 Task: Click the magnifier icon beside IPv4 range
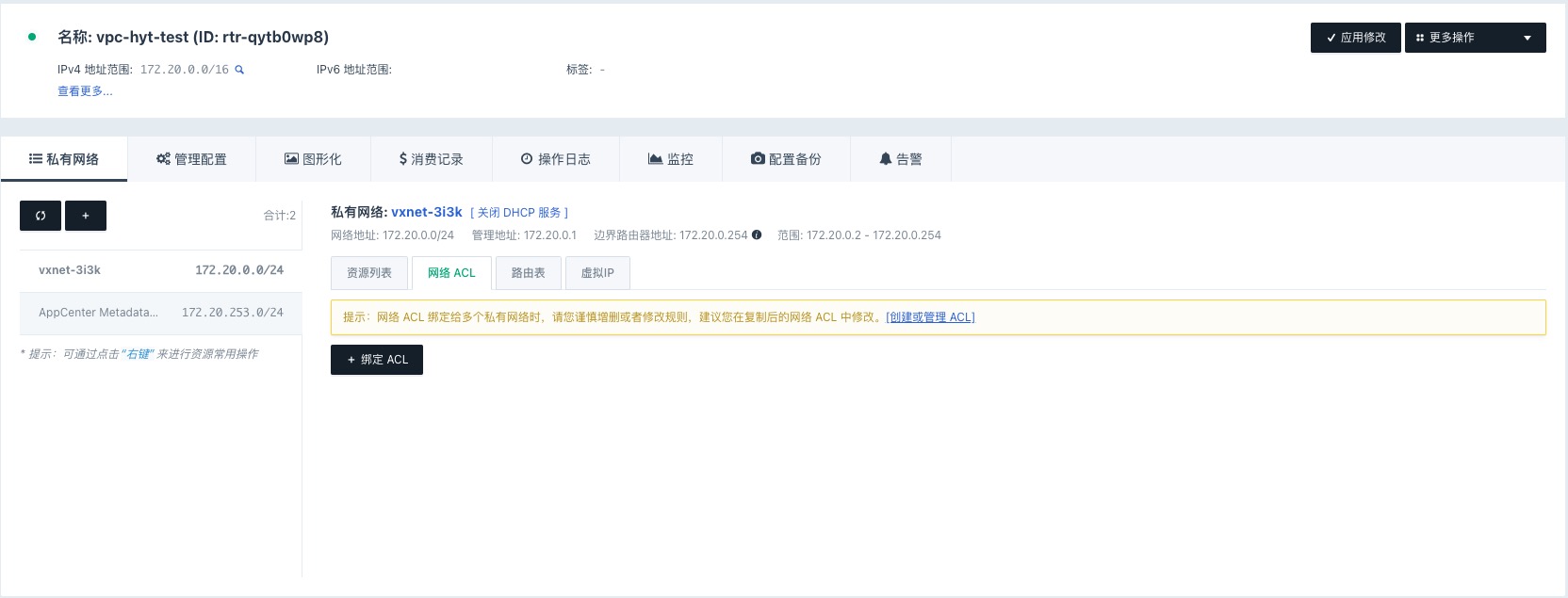pos(239,70)
